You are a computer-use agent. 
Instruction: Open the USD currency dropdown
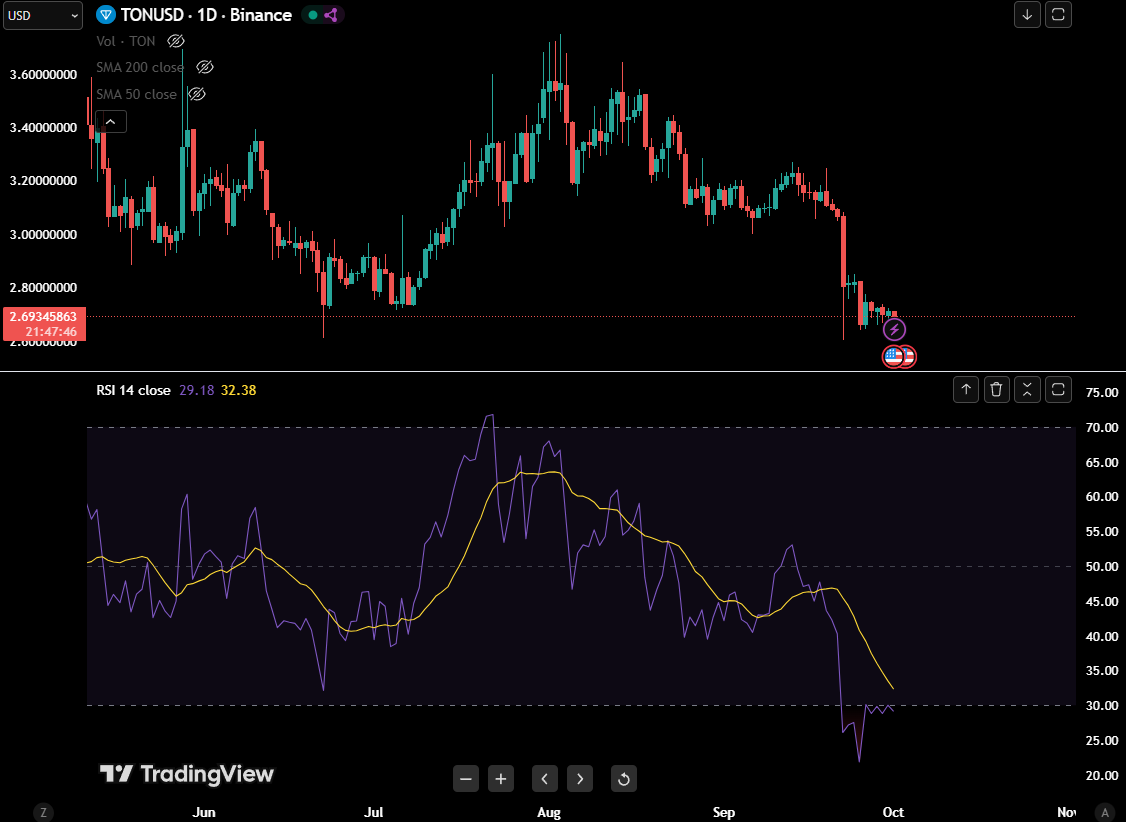click(42, 15)
